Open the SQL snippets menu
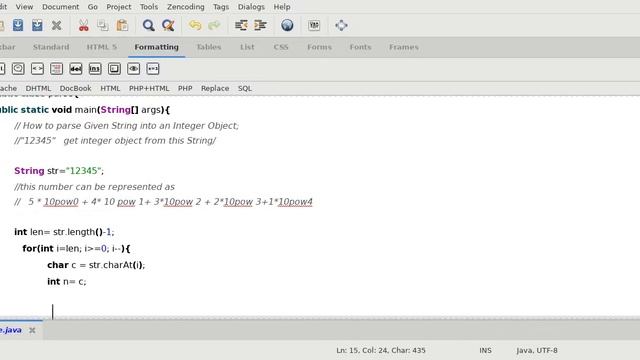The image size is (640, 360). click(244, 88)
